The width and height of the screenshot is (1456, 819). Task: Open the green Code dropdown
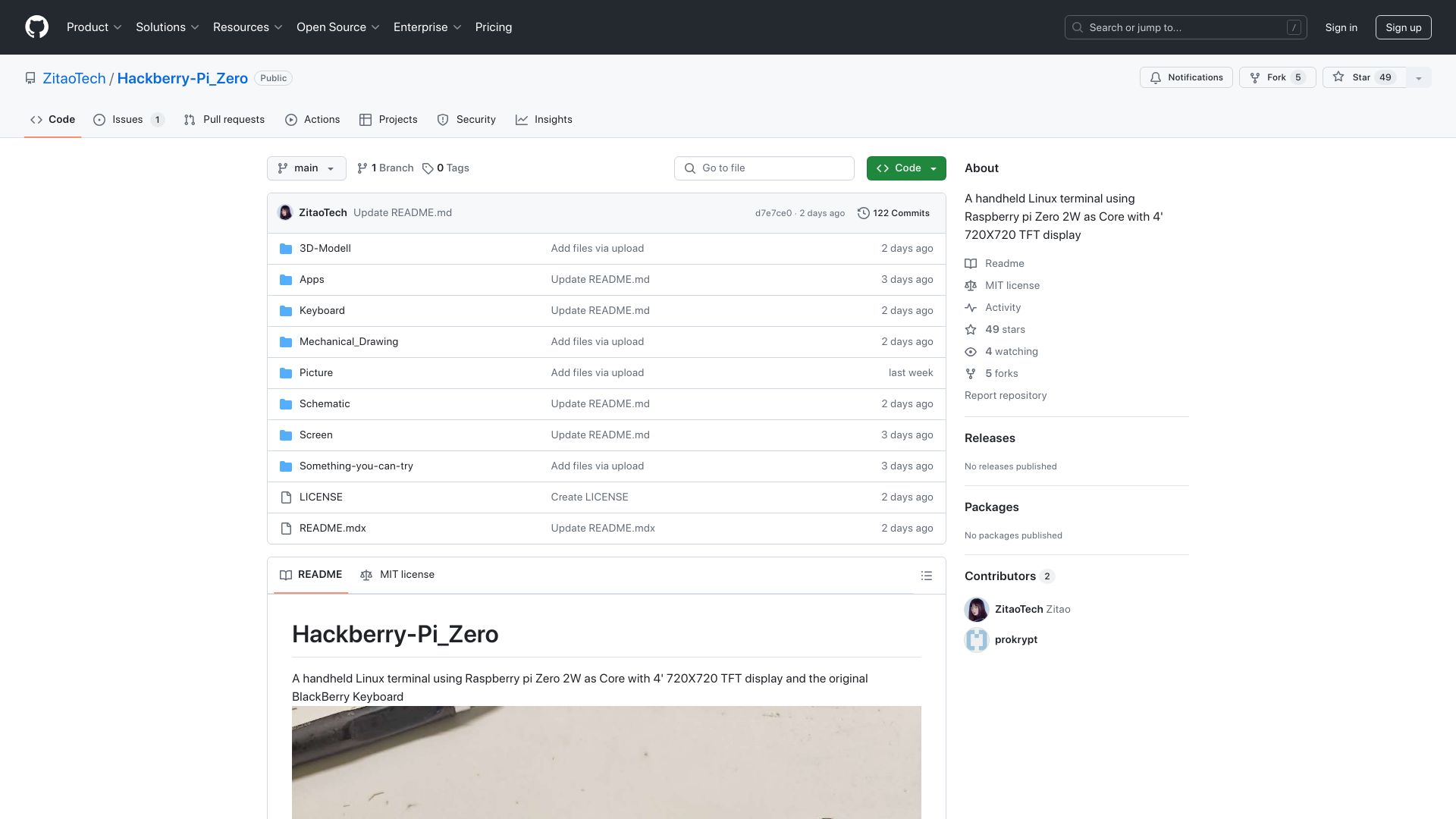906,168
